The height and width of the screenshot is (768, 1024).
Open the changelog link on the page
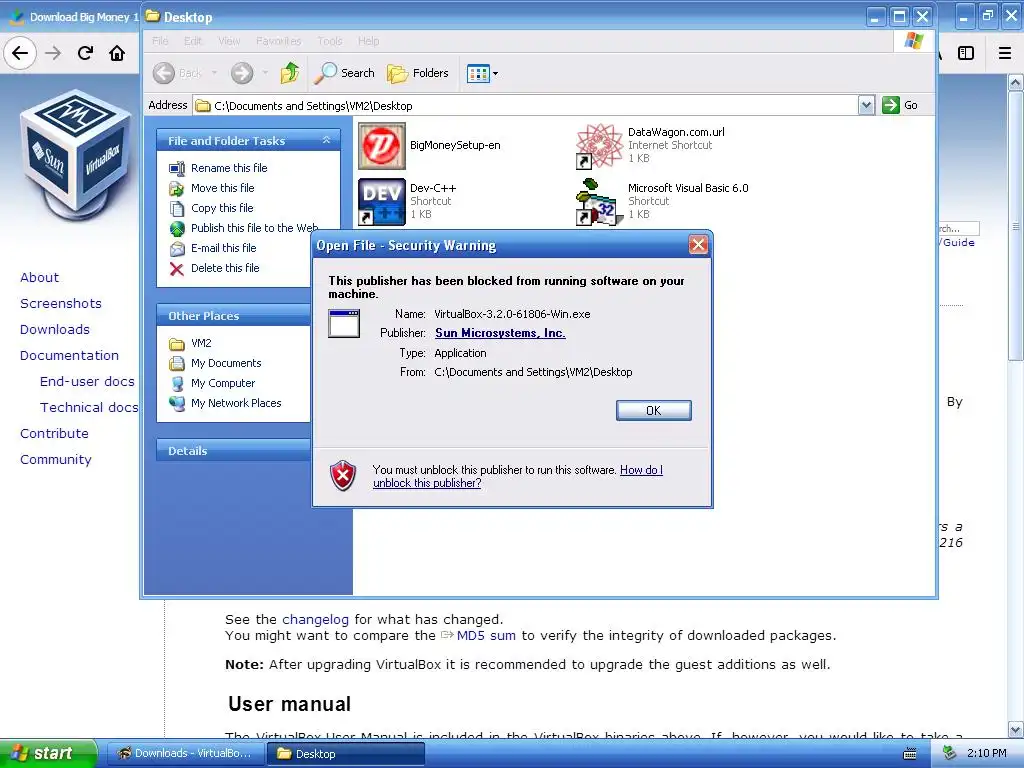[x=315, y=619]
